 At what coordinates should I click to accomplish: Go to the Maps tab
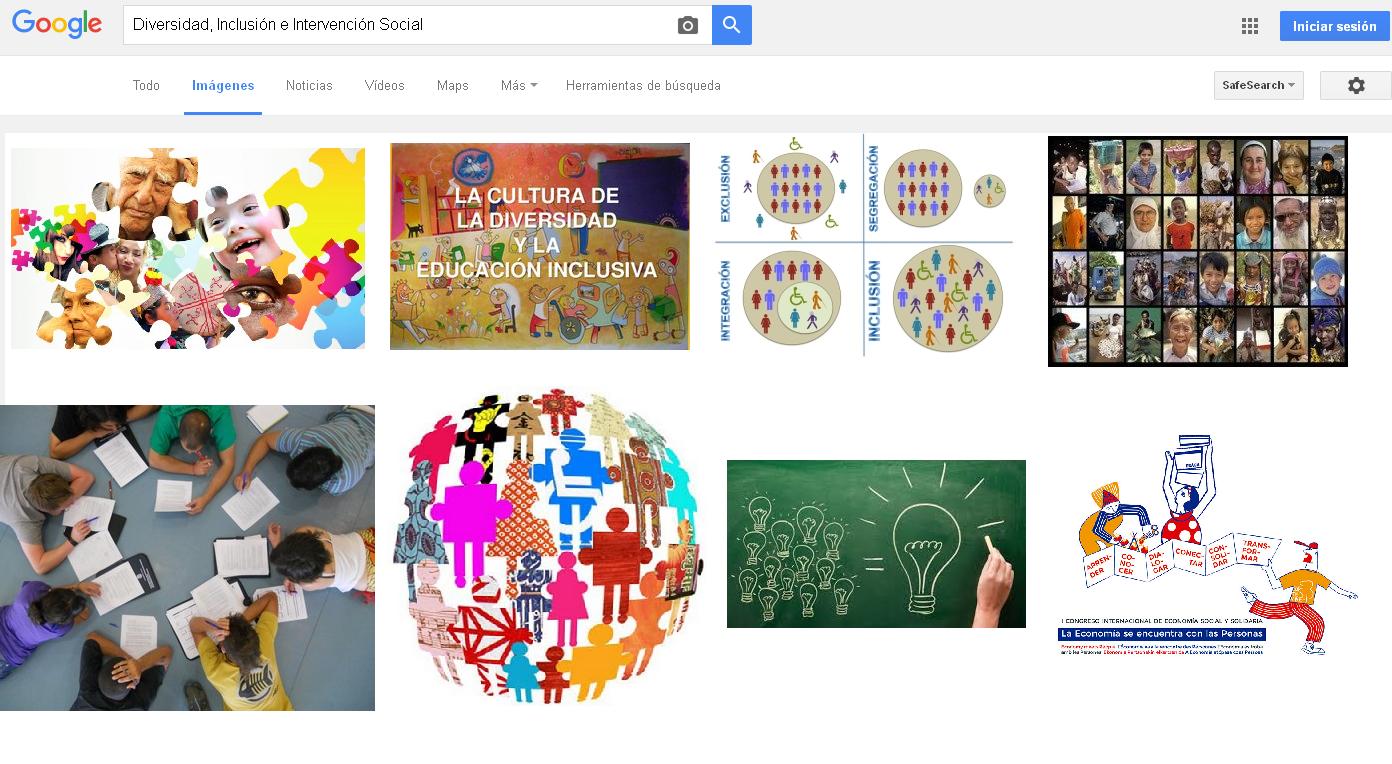click(x=453, y=86)
